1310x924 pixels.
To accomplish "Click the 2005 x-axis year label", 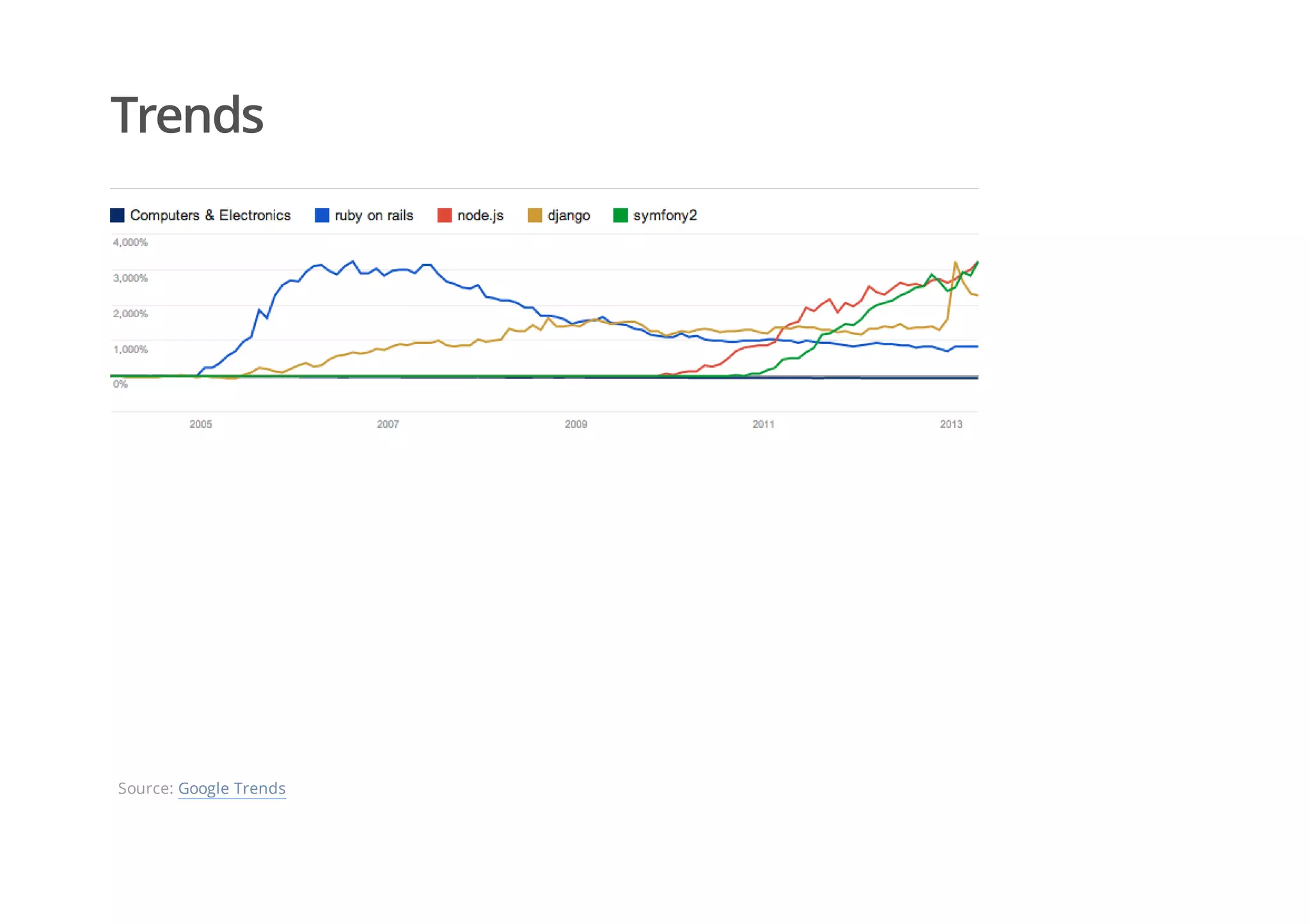I will (x=200, y=424).
